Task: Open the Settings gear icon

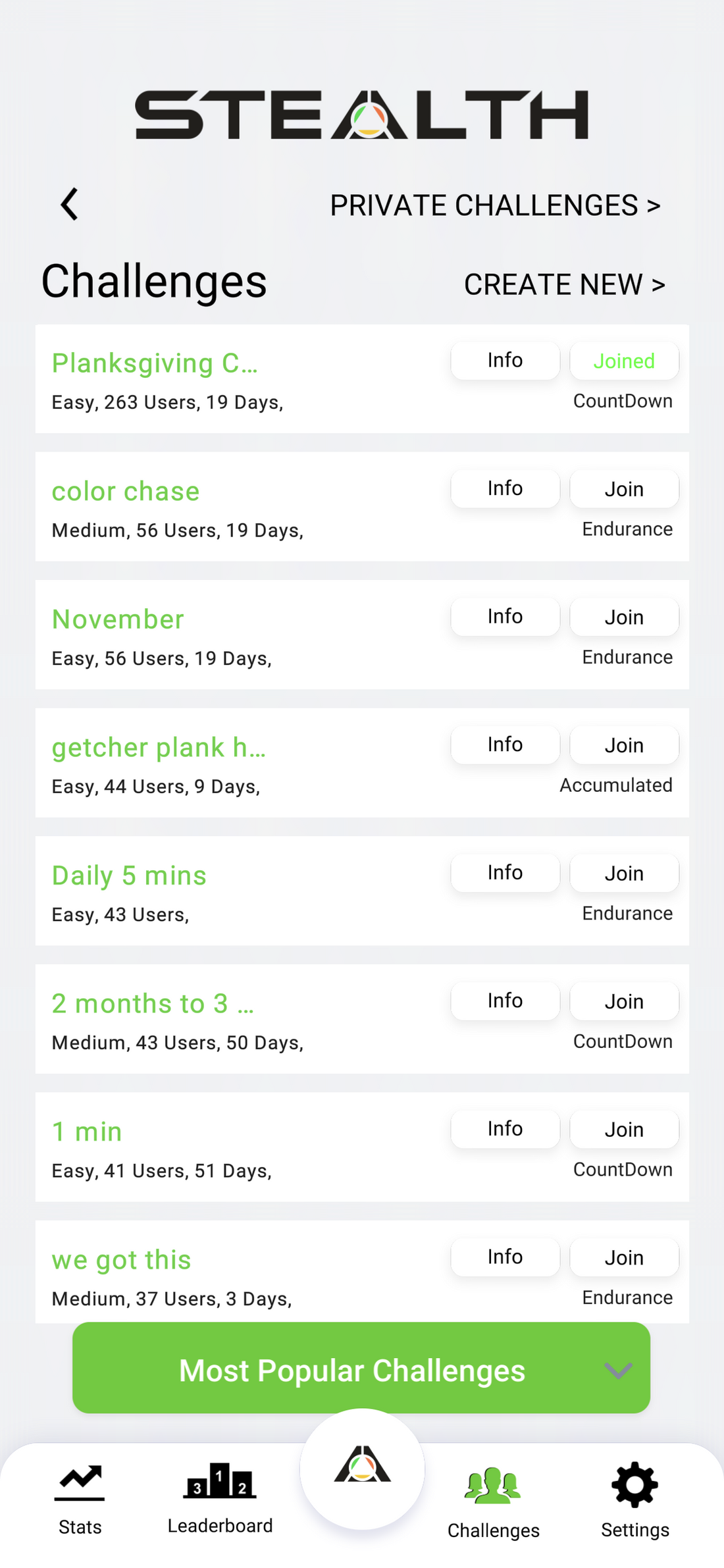Action: click(x=634, y=1485)
